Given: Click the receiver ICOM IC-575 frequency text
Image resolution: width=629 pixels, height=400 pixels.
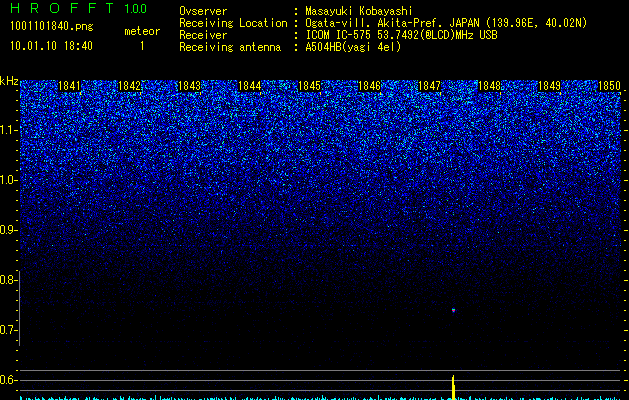Looking at the screenshot, I should [x=401, y=35].
